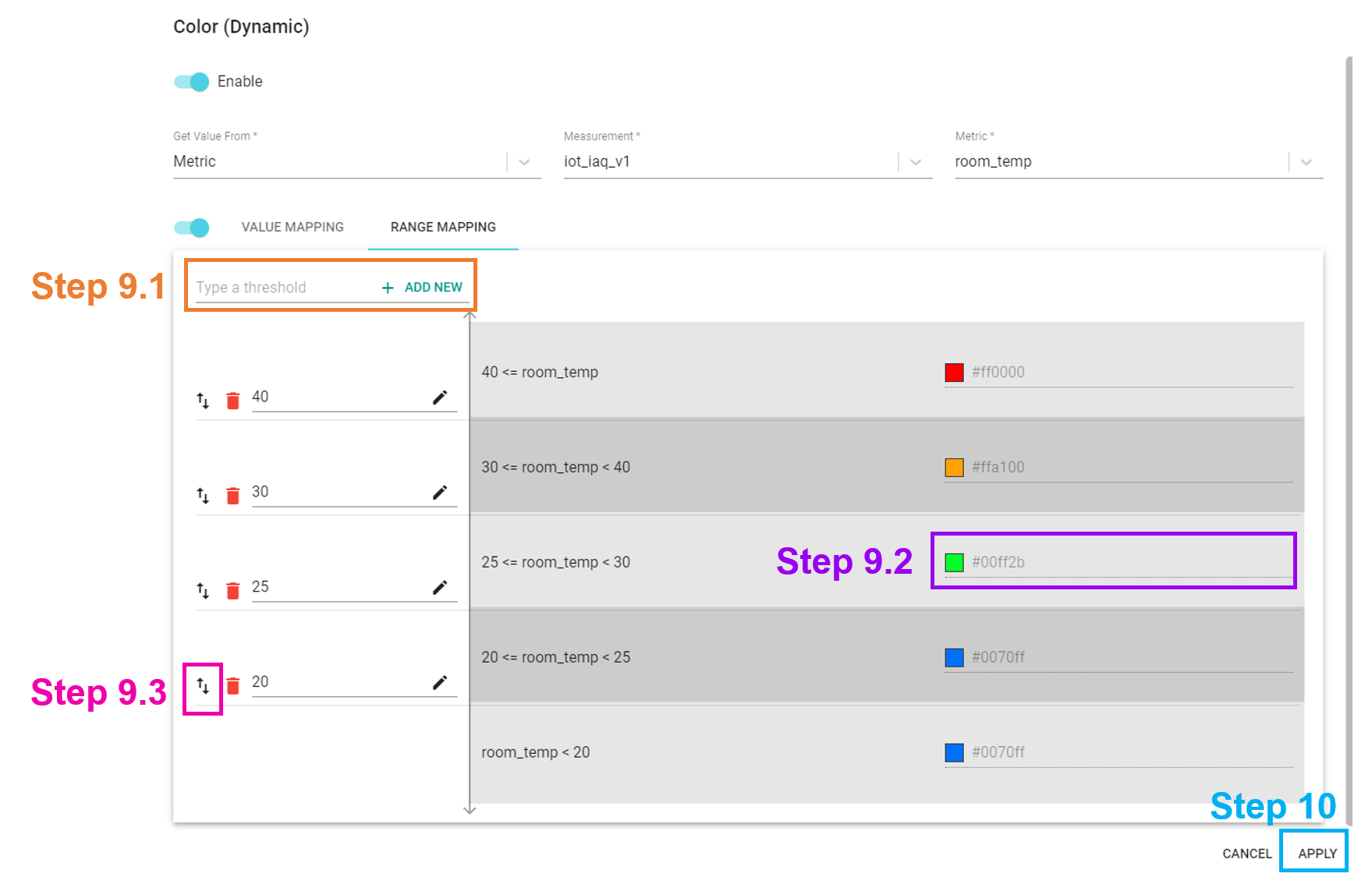
Task: Edit the 40 threshold with pencil icon
Action: [440, 398]
